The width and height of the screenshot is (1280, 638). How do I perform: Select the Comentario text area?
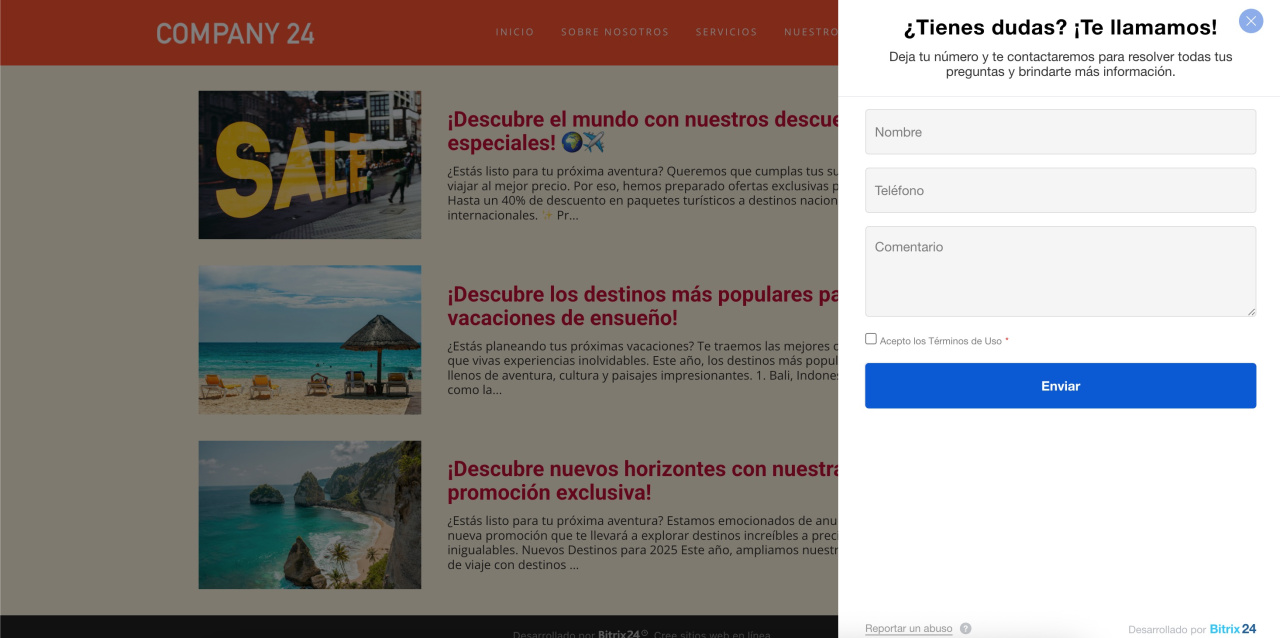click(1059, 271)
